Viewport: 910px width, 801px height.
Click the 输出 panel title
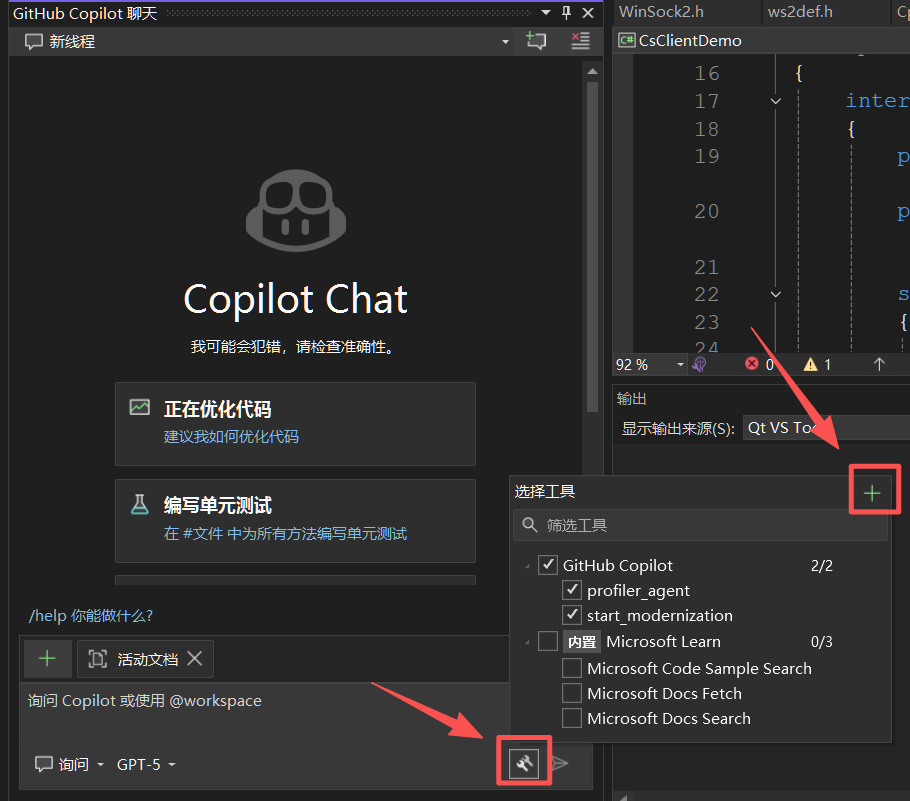631,399
